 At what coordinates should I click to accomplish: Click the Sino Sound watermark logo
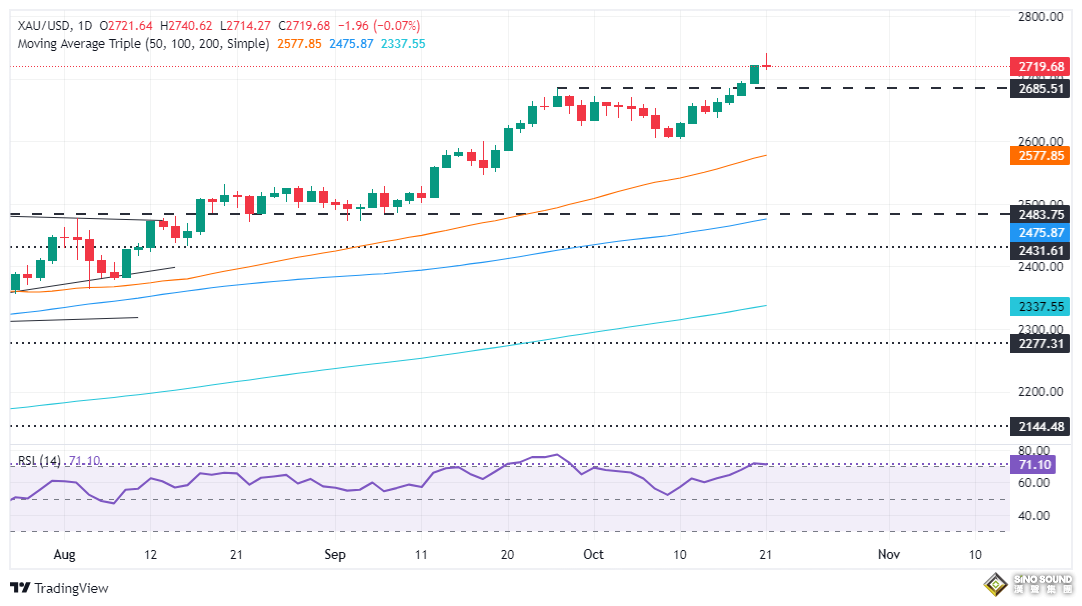coord(1028,583)
